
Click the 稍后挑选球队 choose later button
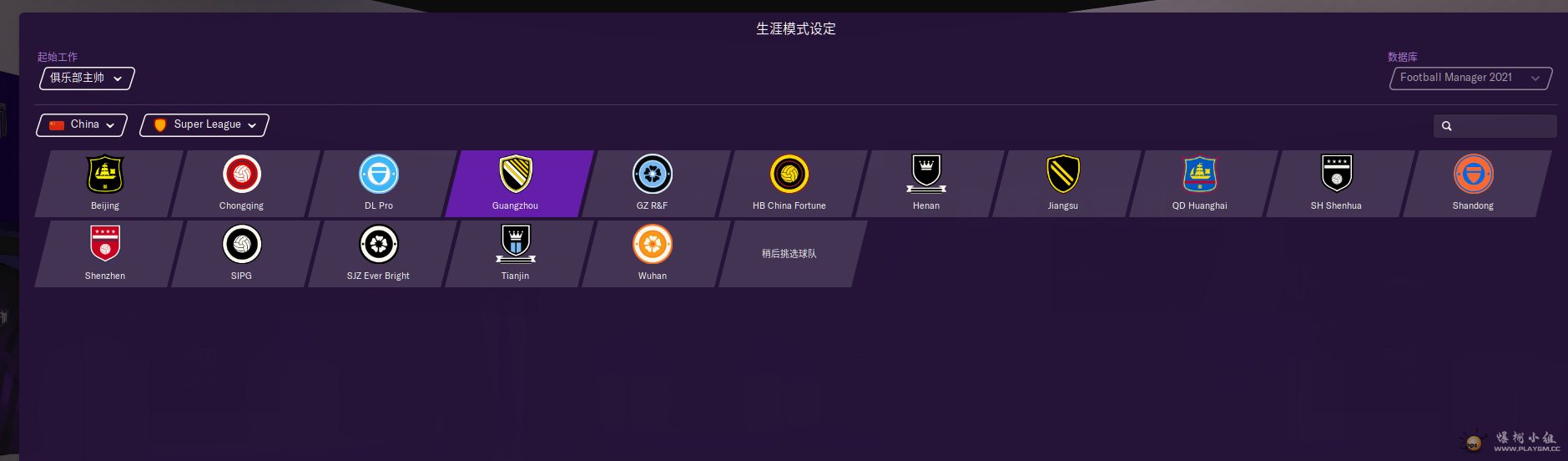(x=789, y=254)
